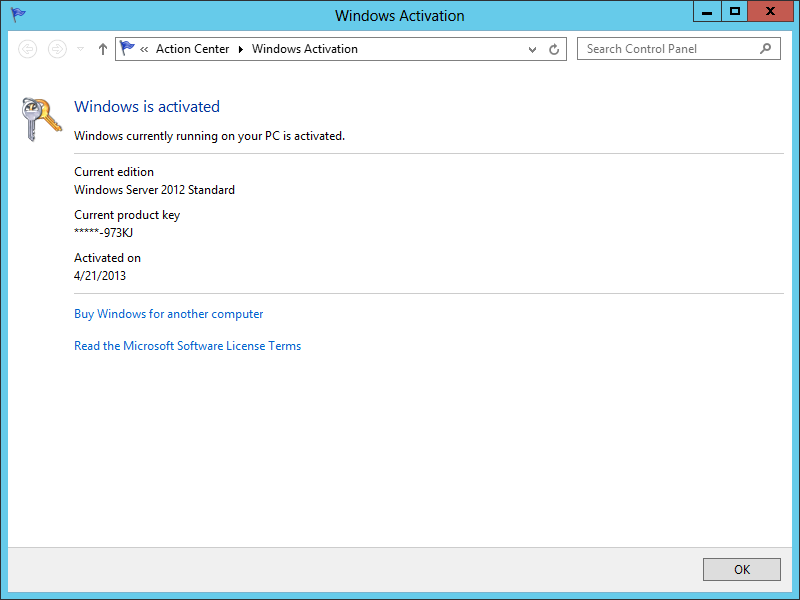Click the keys activation icon
The height and width of the screenshot is (600, 800).
point(41,120)
